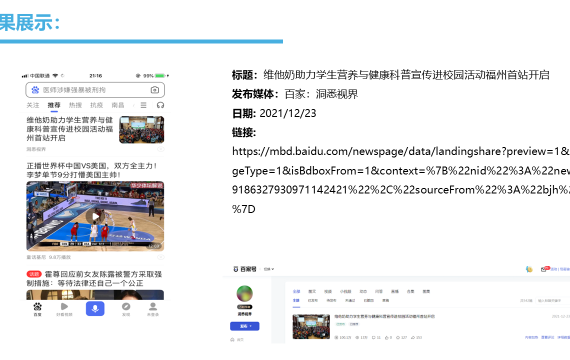
Task: Tap the blue microphone voice button
Action: coord(95,309)
